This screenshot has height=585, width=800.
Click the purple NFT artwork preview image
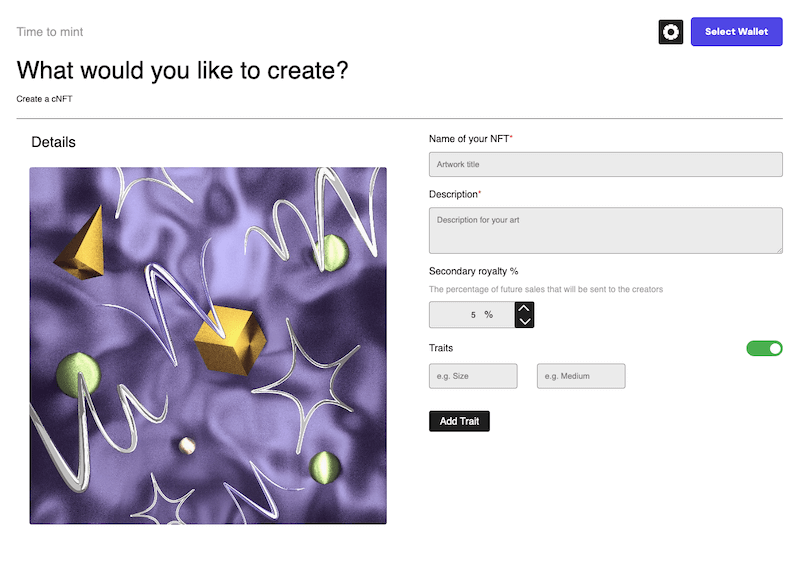[x=208, y=345]
